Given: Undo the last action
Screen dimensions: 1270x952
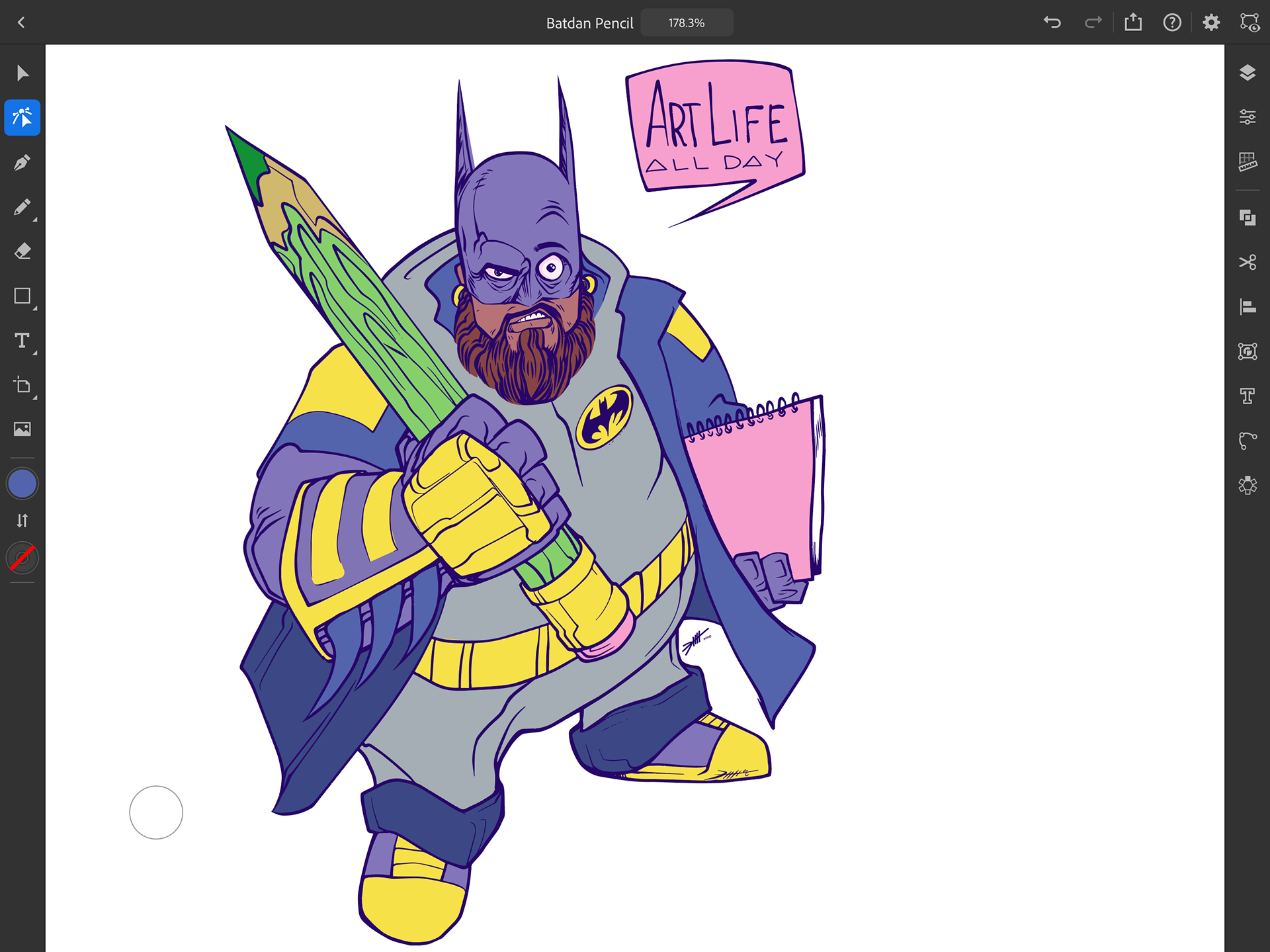Looking at the screenshot, I should pos(1052,22).
